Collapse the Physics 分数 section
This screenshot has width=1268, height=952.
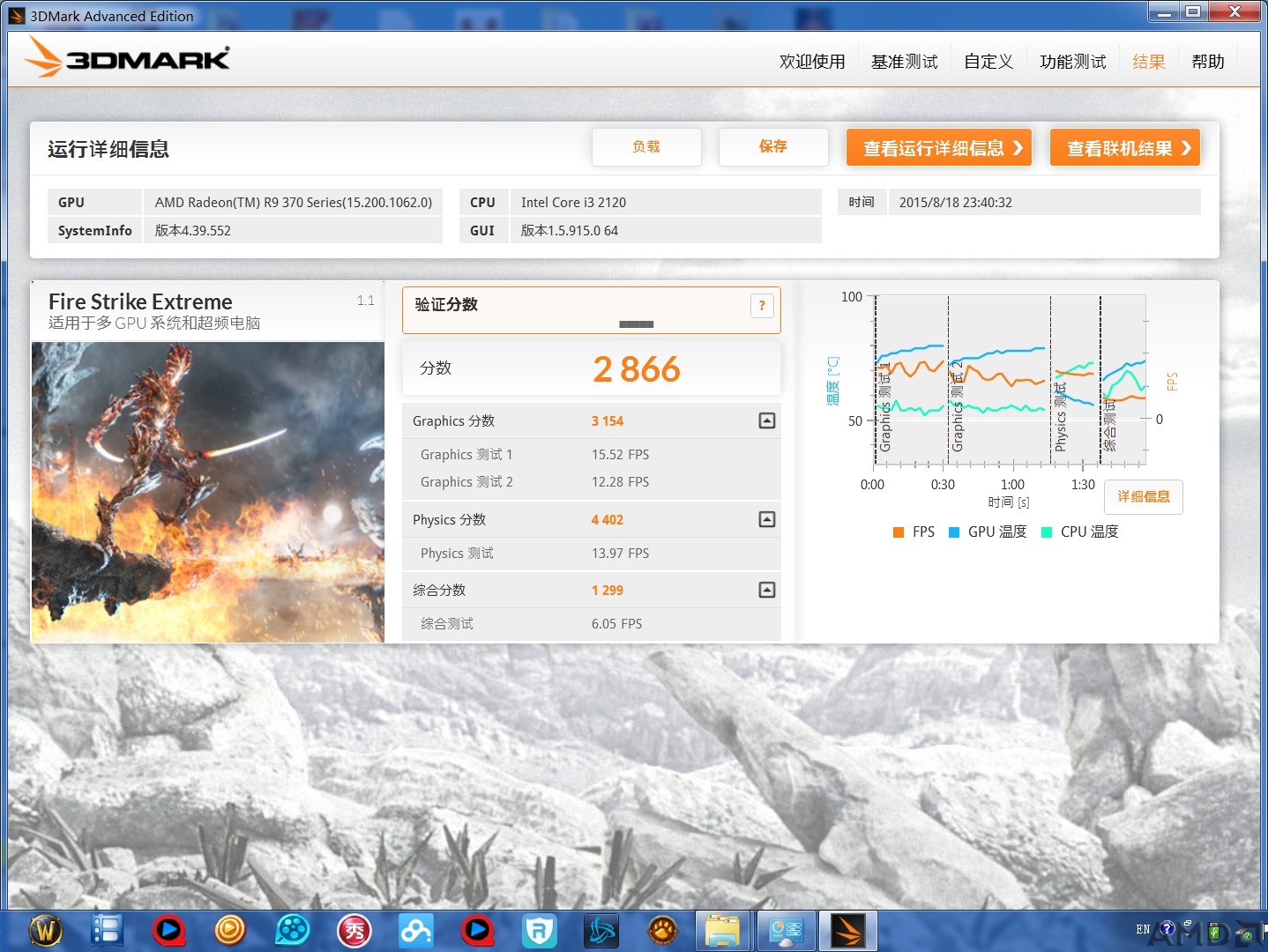point(767,520)
